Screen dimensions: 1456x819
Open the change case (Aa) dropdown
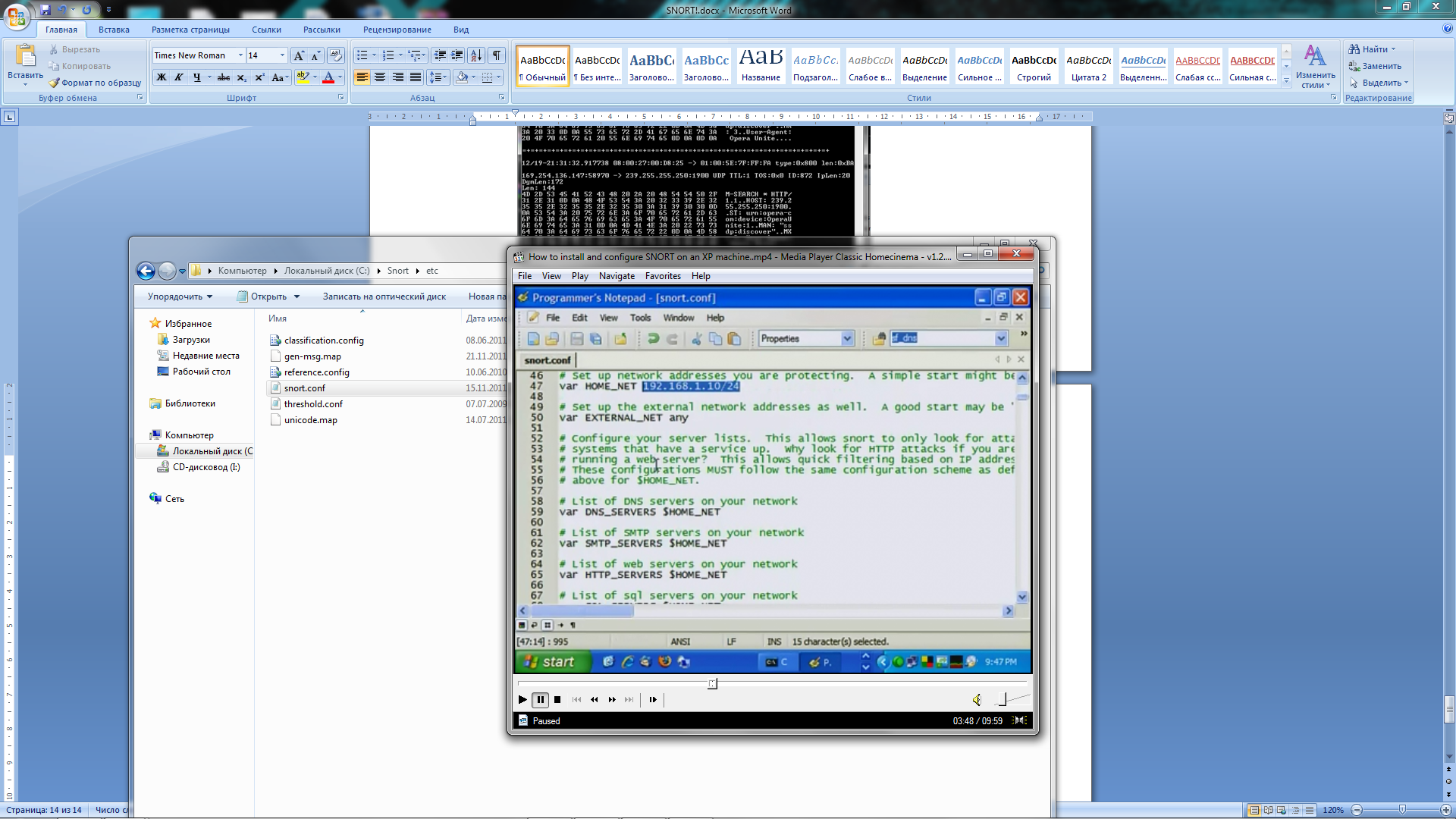278,77
